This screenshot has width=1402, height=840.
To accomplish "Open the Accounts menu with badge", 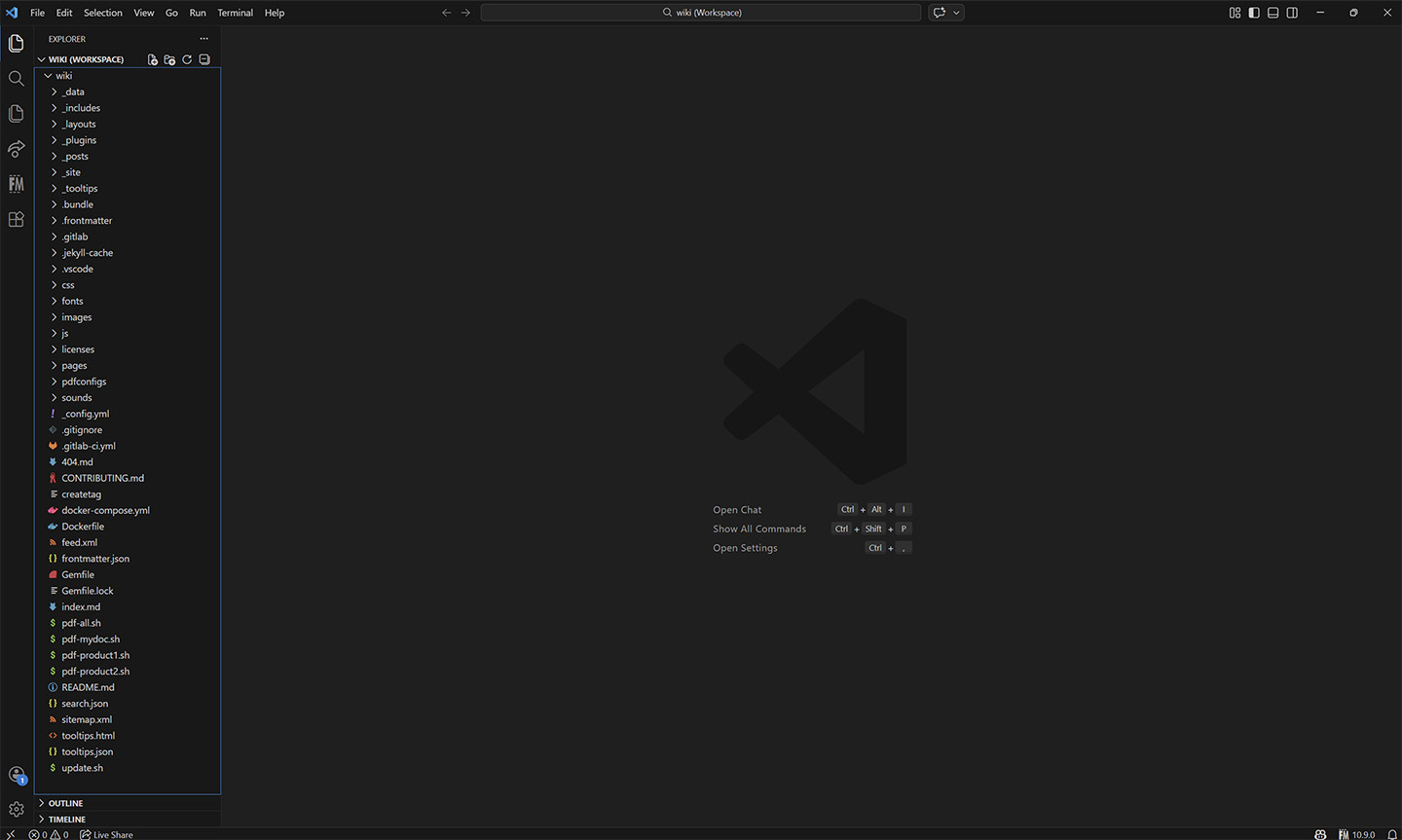I will [x=17, y=775].
